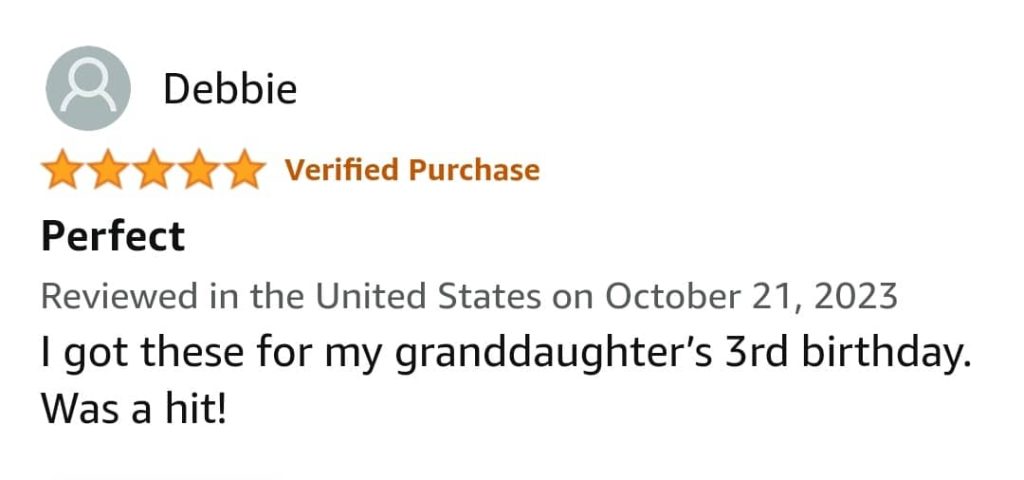Viewport: 1024px width, 480px height.
Task: Click Debbie's gray profile avatar icon
Action: (x=88, y=88)
